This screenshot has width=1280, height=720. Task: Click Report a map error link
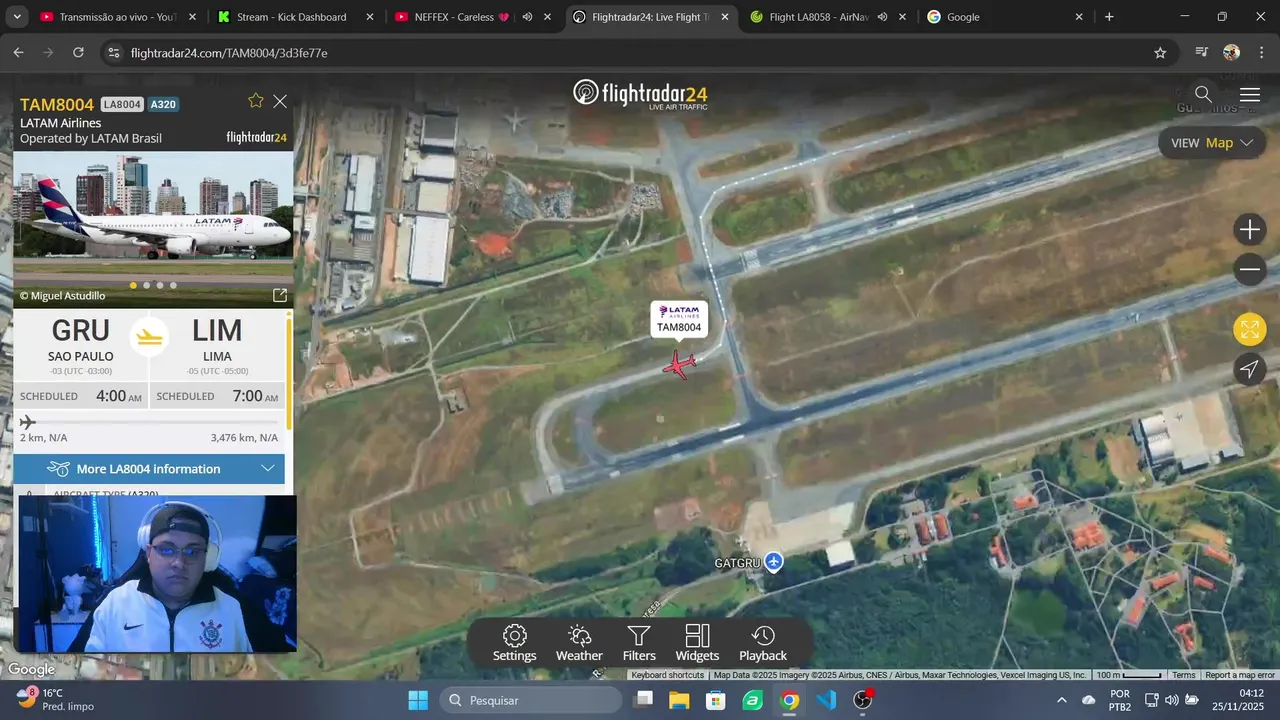(x=1239, y=675)
